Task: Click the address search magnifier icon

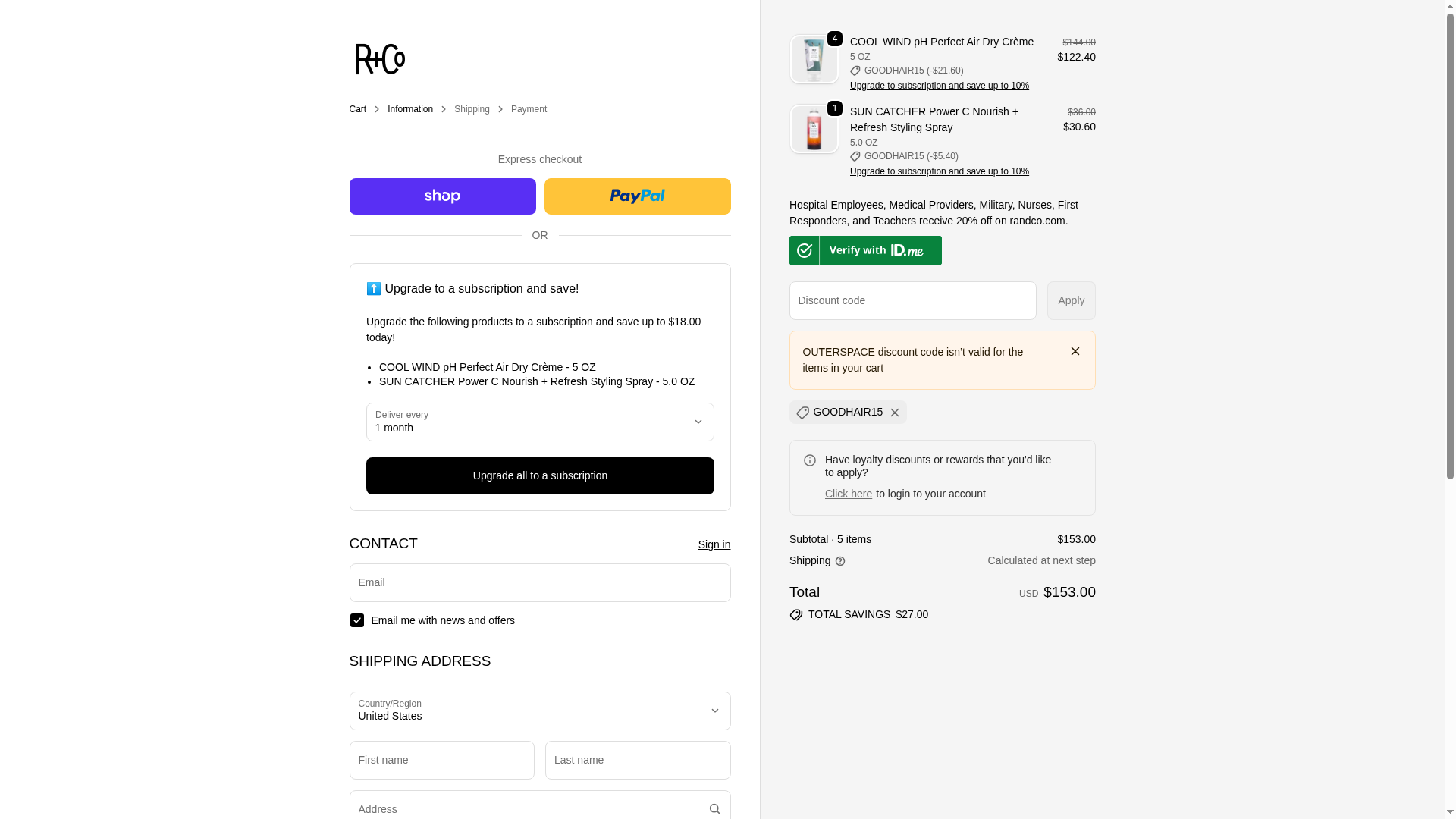Action: click(x=714, y=809)
